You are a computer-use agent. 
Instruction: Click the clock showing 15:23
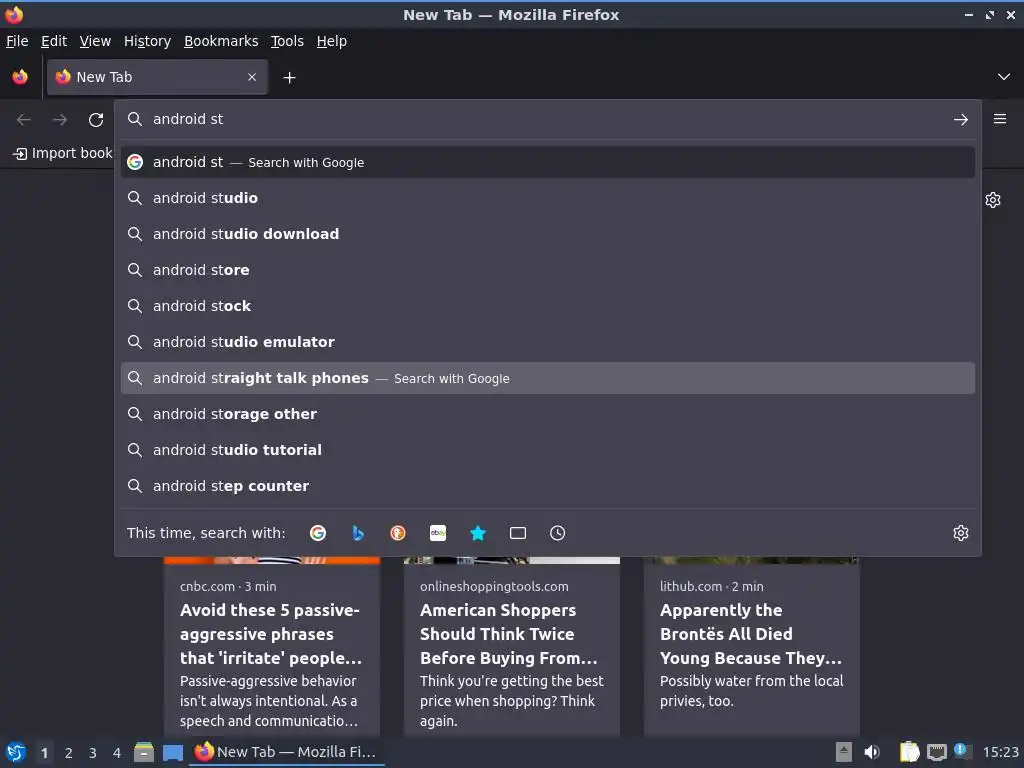pos(1000,752)
